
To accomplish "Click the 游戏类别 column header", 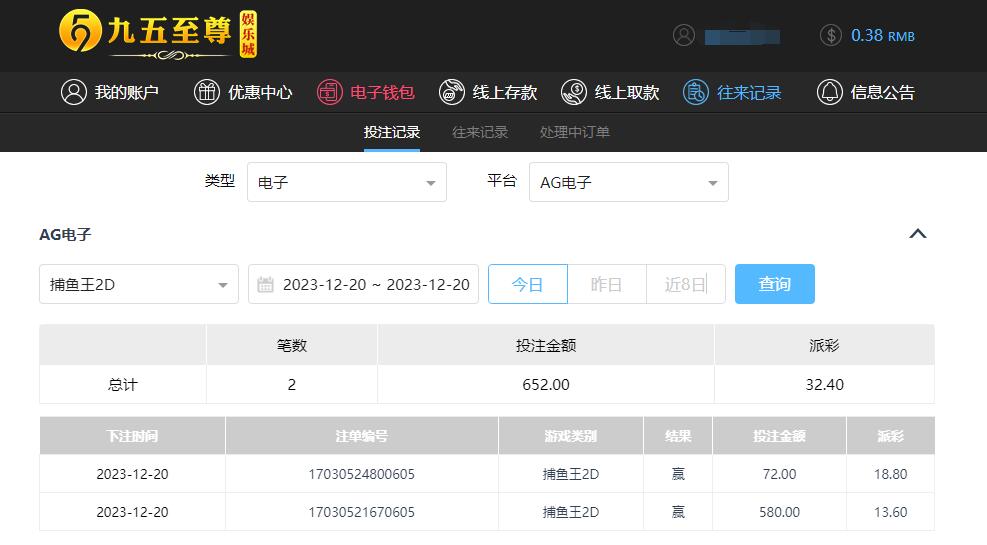I will 571,435.
